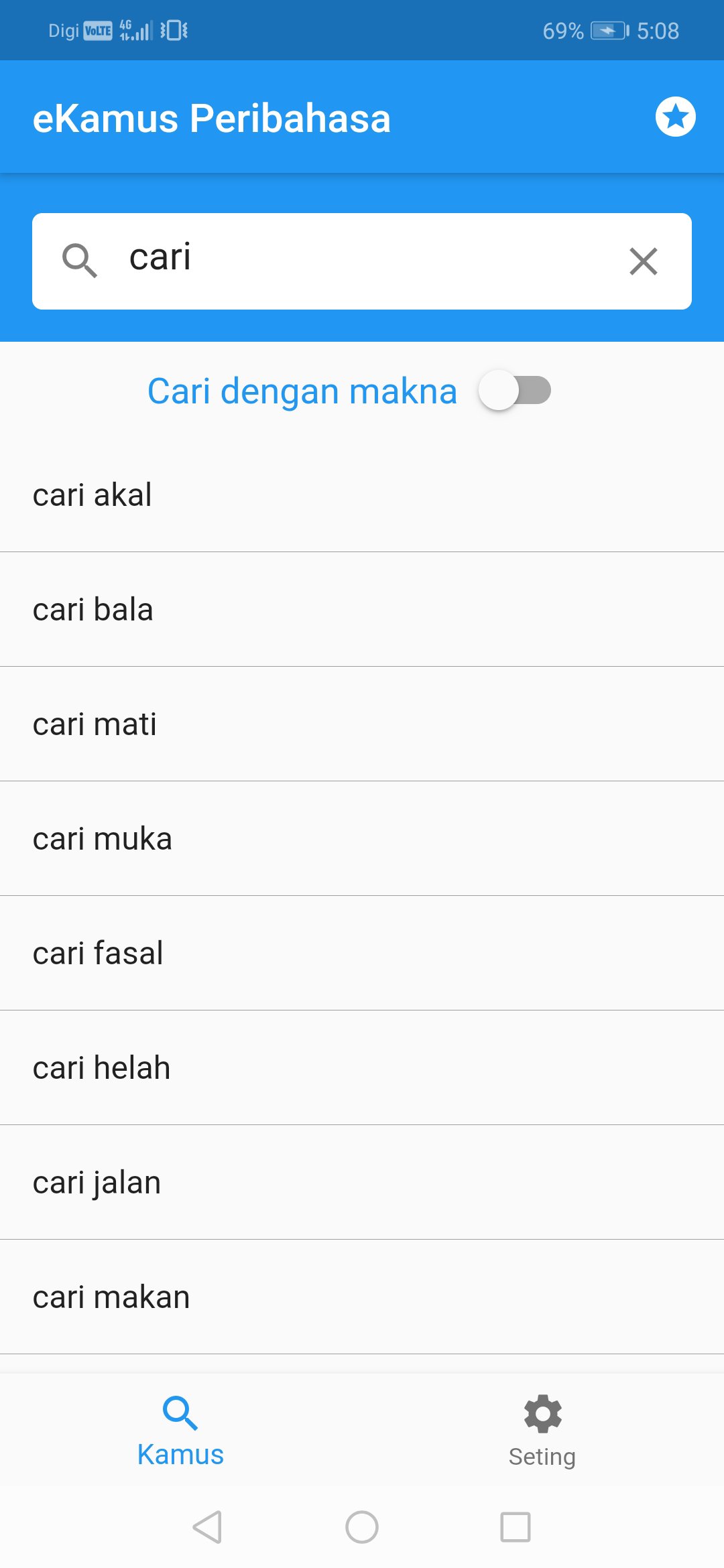Tap the Cari dengan makna label

302,391
